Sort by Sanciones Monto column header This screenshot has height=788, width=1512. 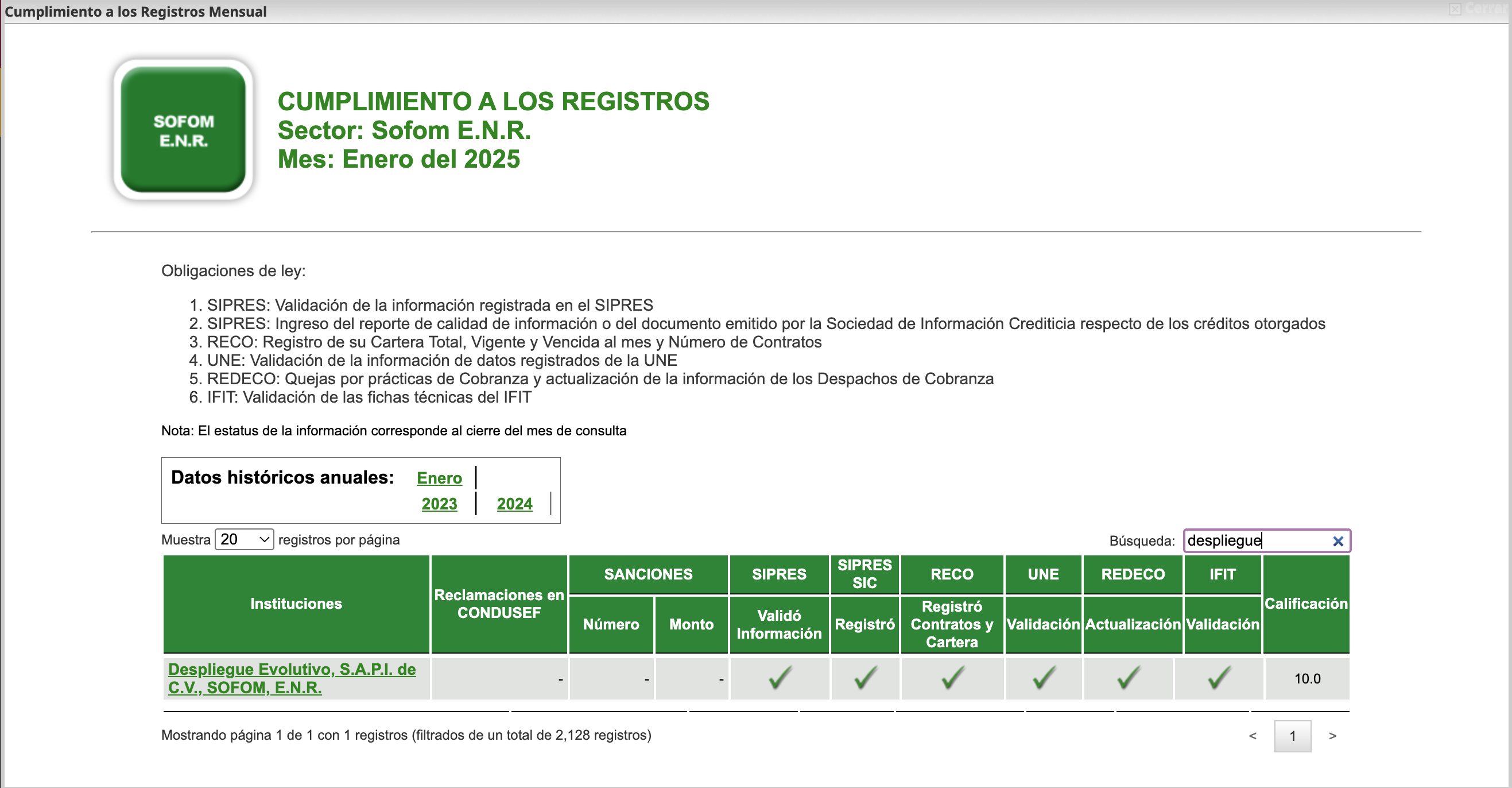(x=692, y=624)
